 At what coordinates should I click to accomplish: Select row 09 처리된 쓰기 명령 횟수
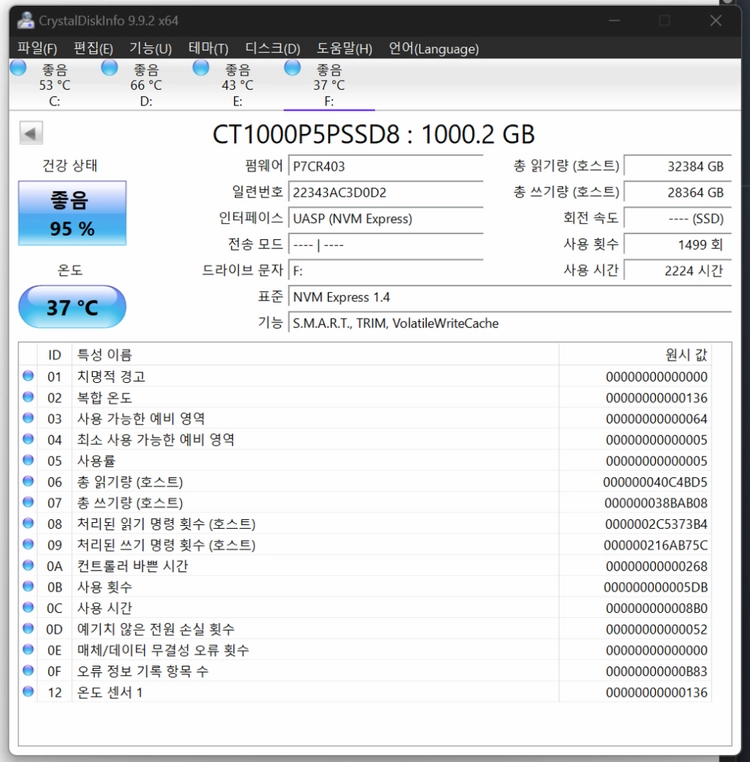point(365,545)
